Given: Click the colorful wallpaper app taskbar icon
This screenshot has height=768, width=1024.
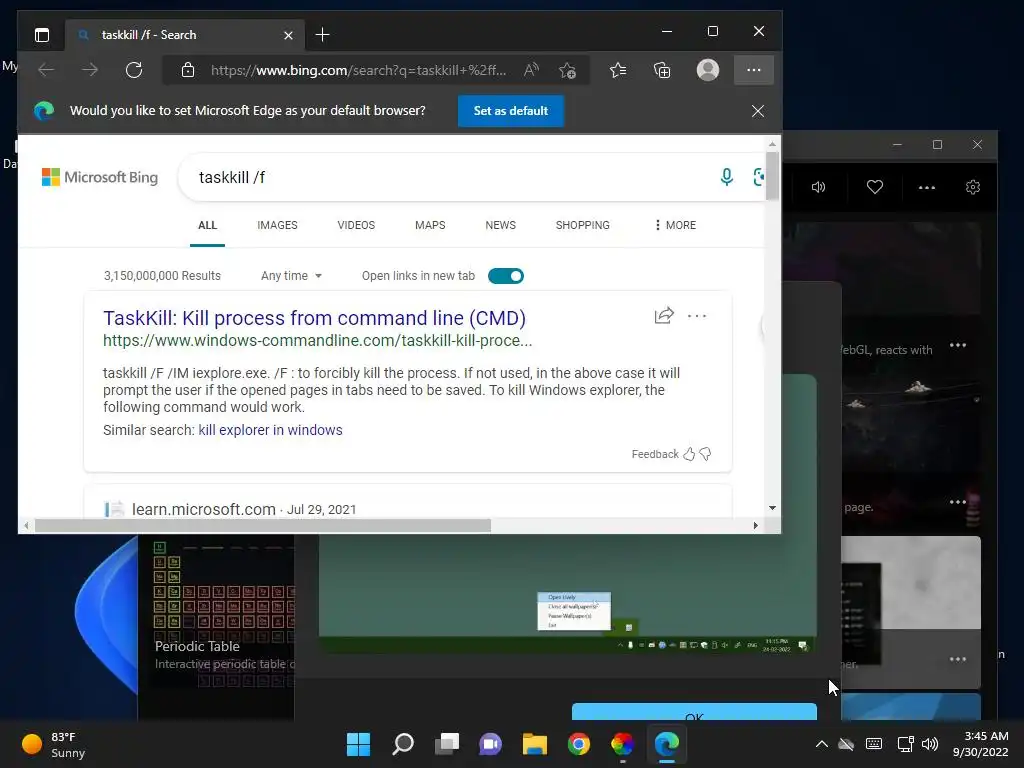Looking at the screenshot, I should click(622, 744).
